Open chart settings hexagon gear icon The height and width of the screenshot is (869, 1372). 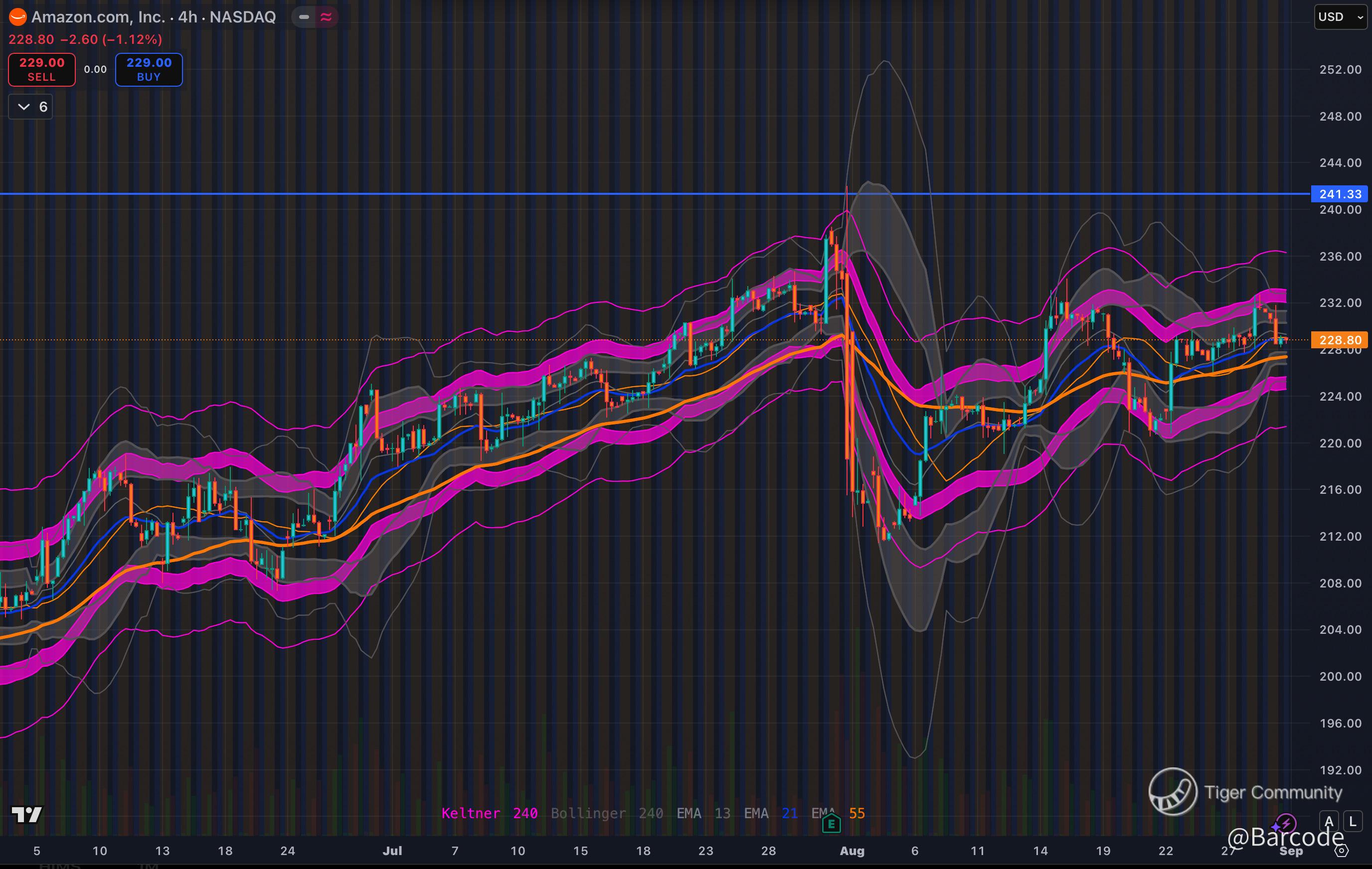pos(1342,851)
